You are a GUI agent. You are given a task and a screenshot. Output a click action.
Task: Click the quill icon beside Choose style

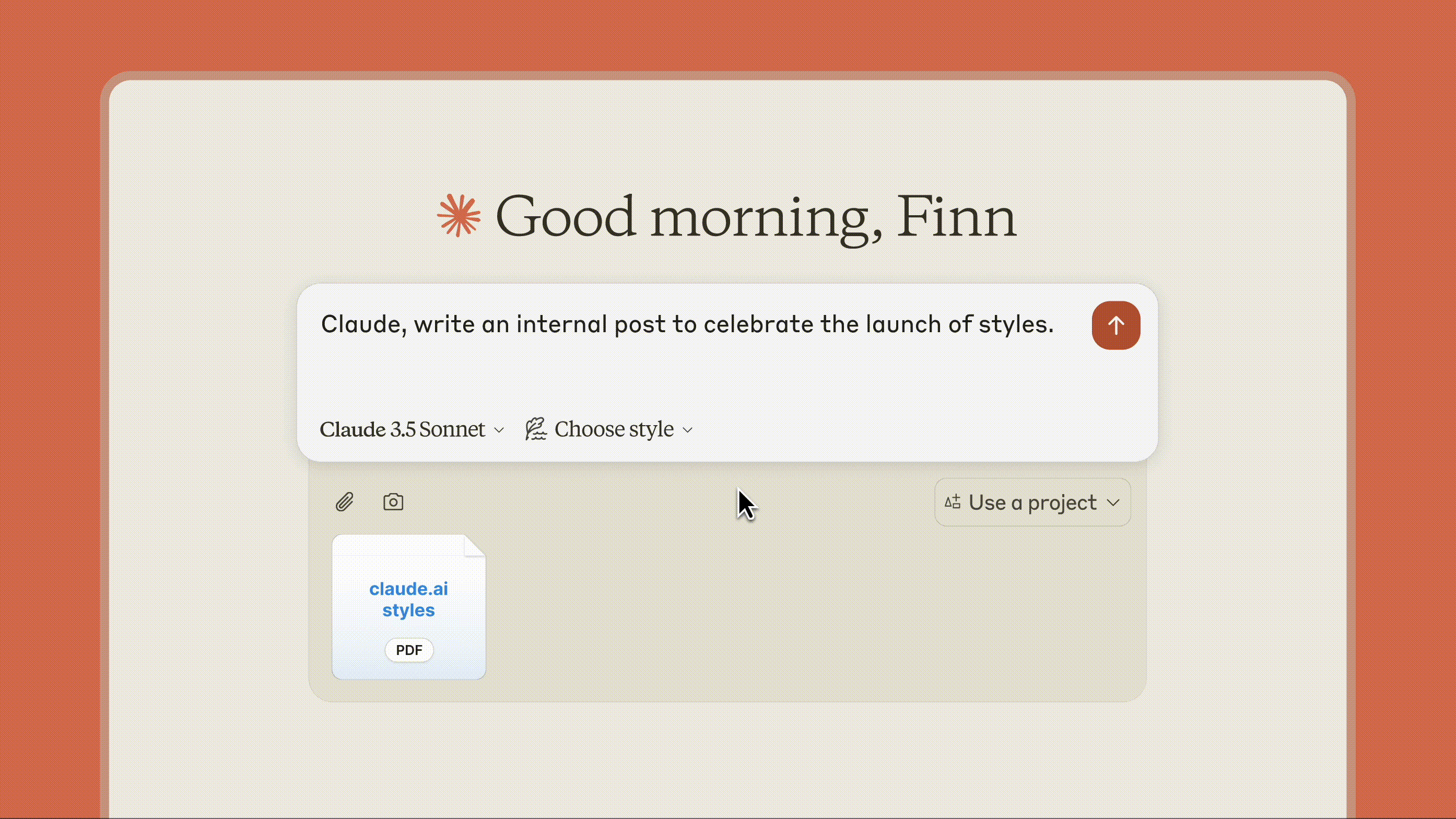click(x=536, y=429)
